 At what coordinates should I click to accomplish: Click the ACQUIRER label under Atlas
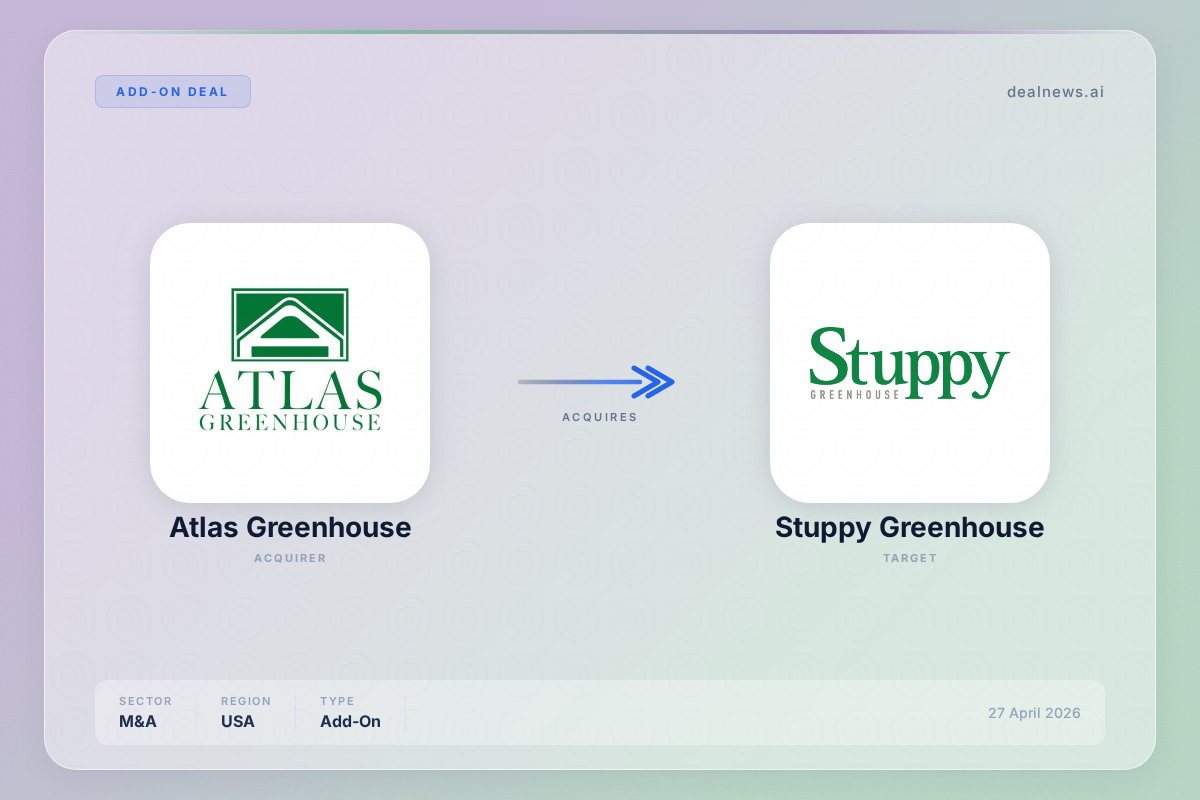click(x=290, y=558)
